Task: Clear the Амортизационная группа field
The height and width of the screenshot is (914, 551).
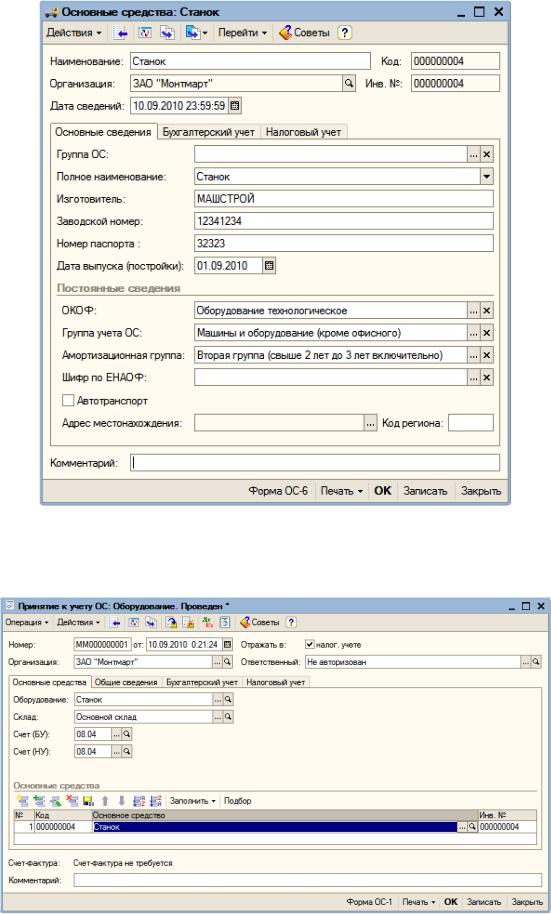Action: tap(487, 355)
